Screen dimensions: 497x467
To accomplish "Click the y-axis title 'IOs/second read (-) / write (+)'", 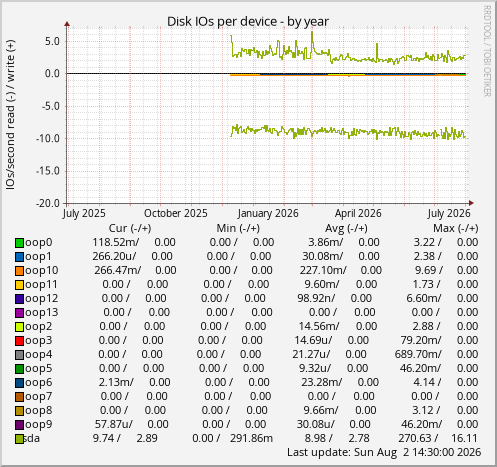I will pos(10,115).
